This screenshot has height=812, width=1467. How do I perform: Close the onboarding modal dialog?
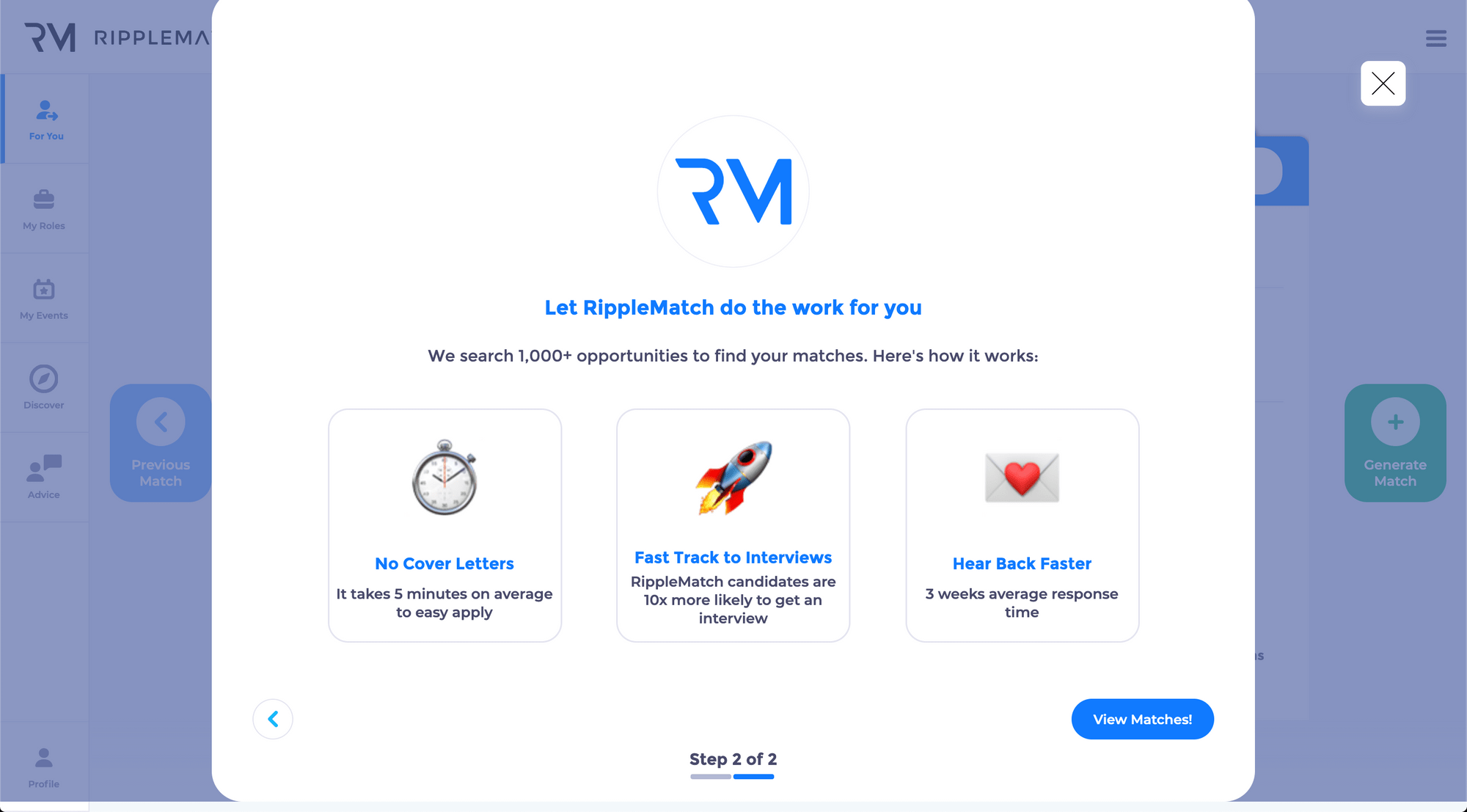pyautogui.click(x=1384, y=83)
